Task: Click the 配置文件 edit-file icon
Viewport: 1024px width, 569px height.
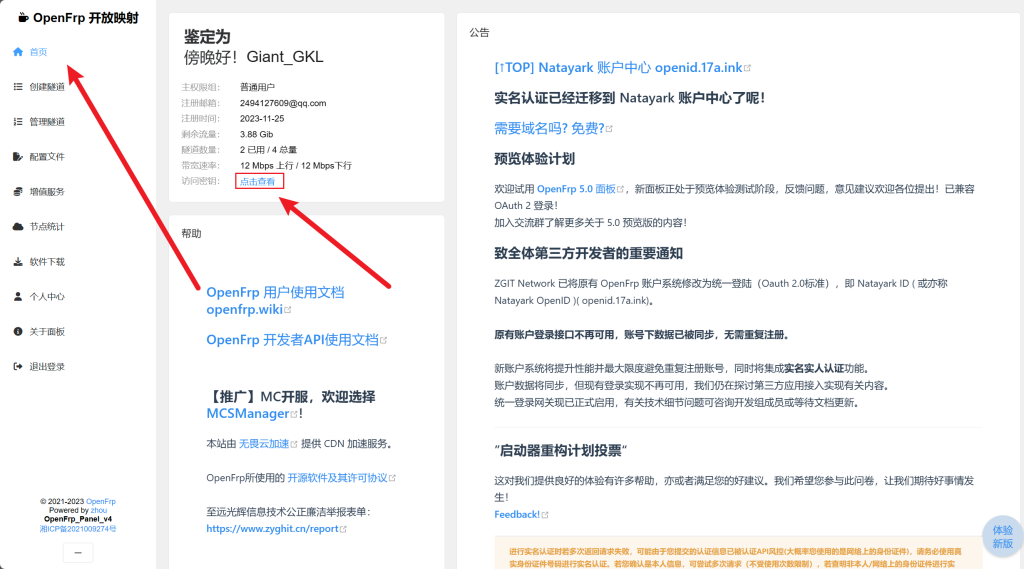Action: coord(18,157)
